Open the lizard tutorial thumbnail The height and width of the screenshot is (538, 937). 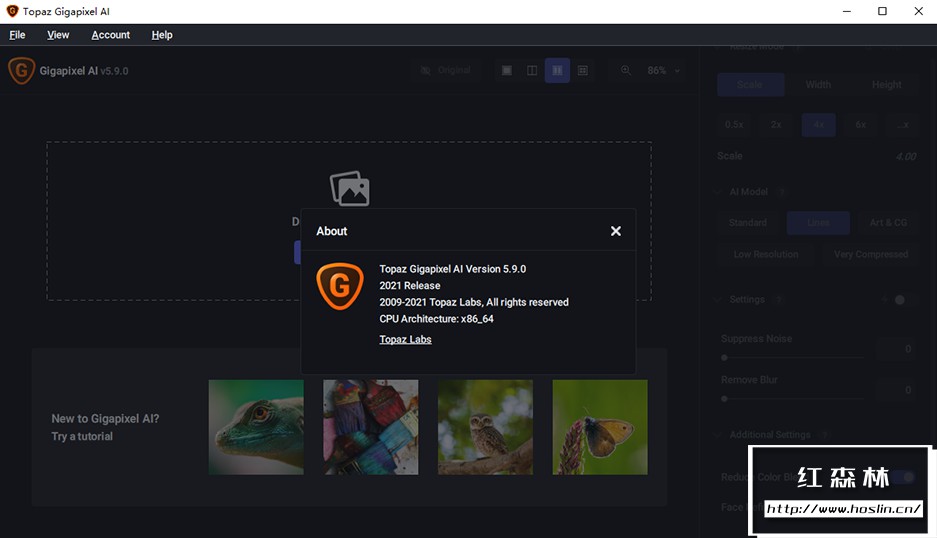256,427
